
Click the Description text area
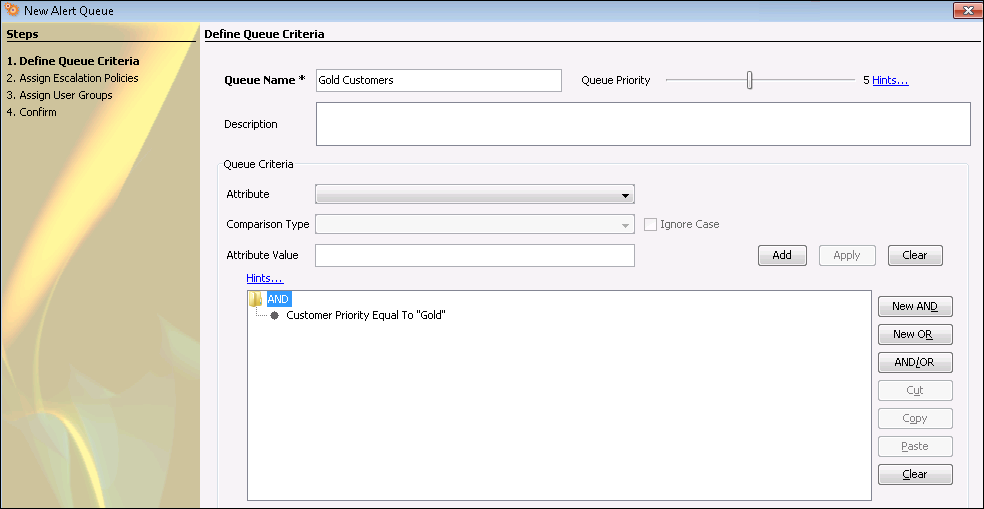[x=643, y=124]
